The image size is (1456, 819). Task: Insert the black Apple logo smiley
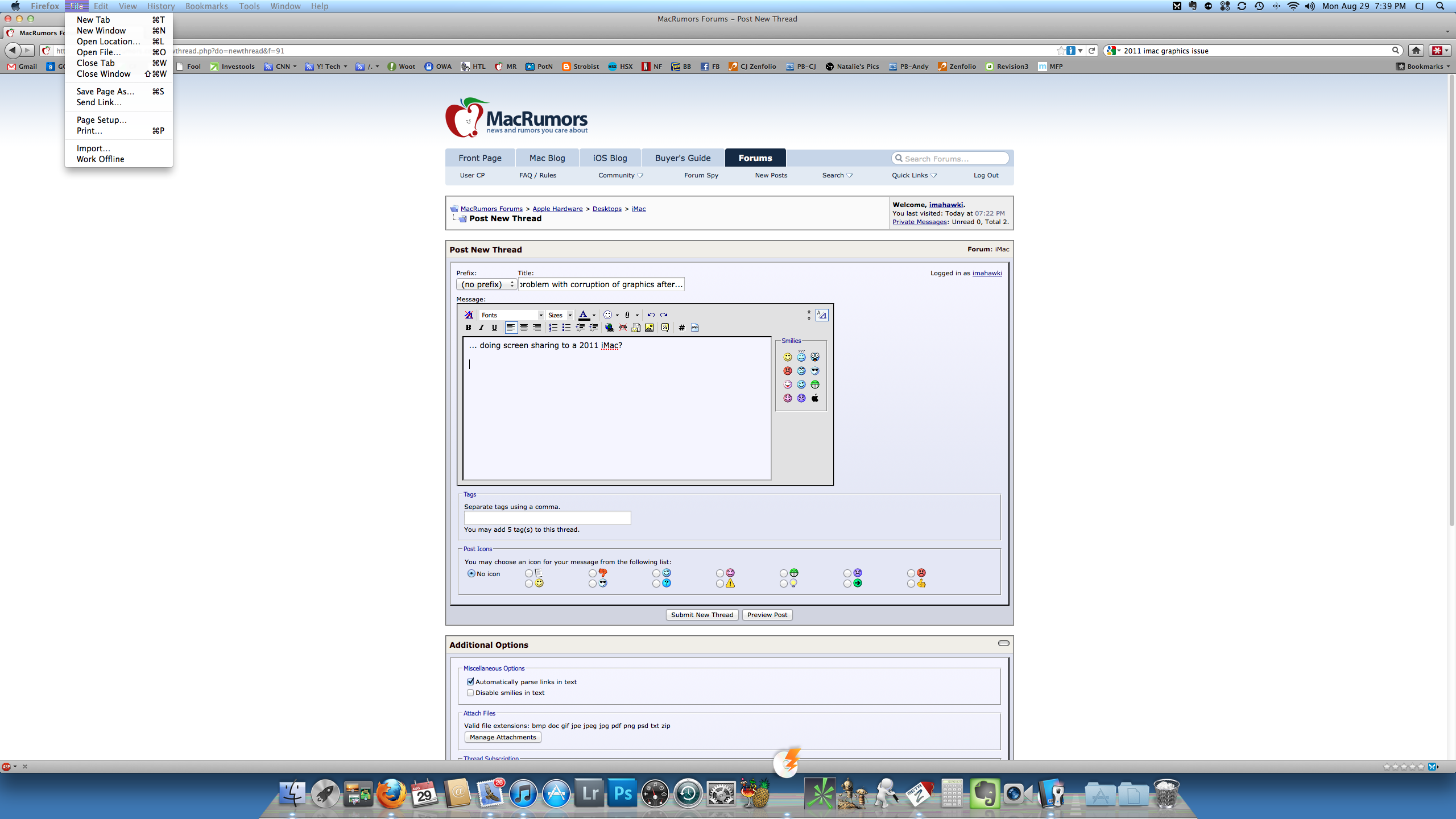[x=814, y=398]
